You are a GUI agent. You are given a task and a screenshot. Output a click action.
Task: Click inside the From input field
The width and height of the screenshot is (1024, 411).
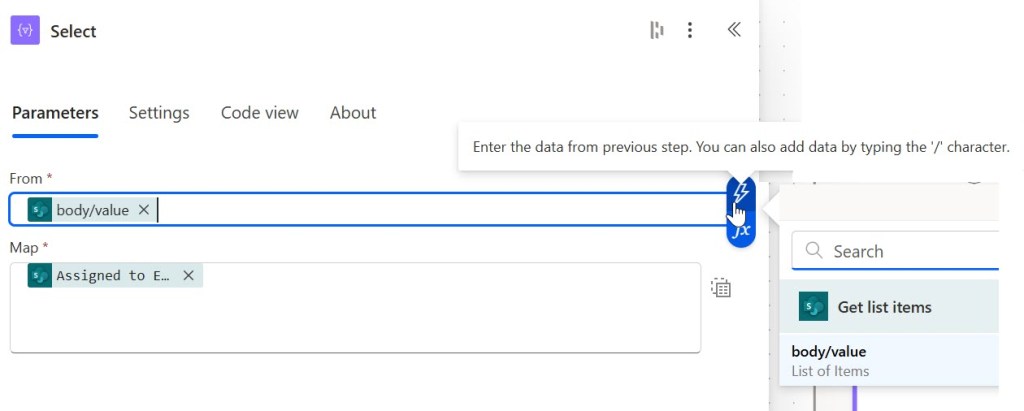[440, 210]
